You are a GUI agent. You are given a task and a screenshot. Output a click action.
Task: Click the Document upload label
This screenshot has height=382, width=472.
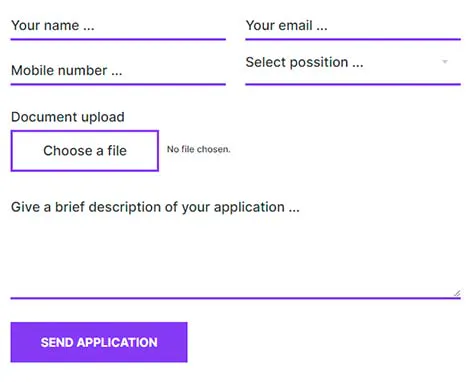click(68, 117)
